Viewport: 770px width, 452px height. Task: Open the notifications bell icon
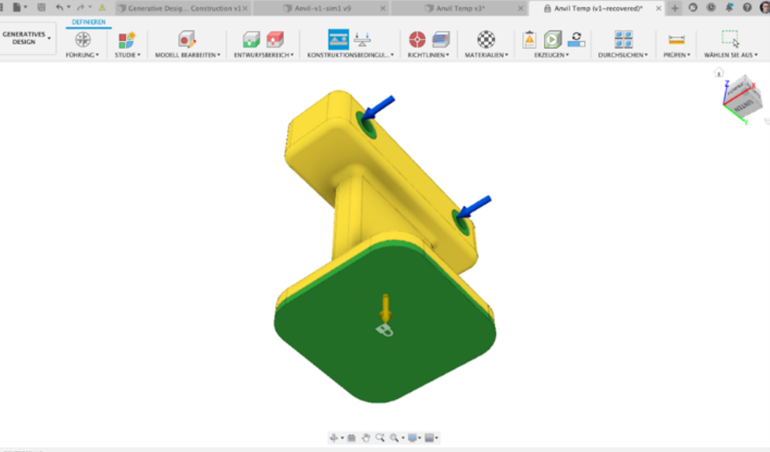pos(729,7)
